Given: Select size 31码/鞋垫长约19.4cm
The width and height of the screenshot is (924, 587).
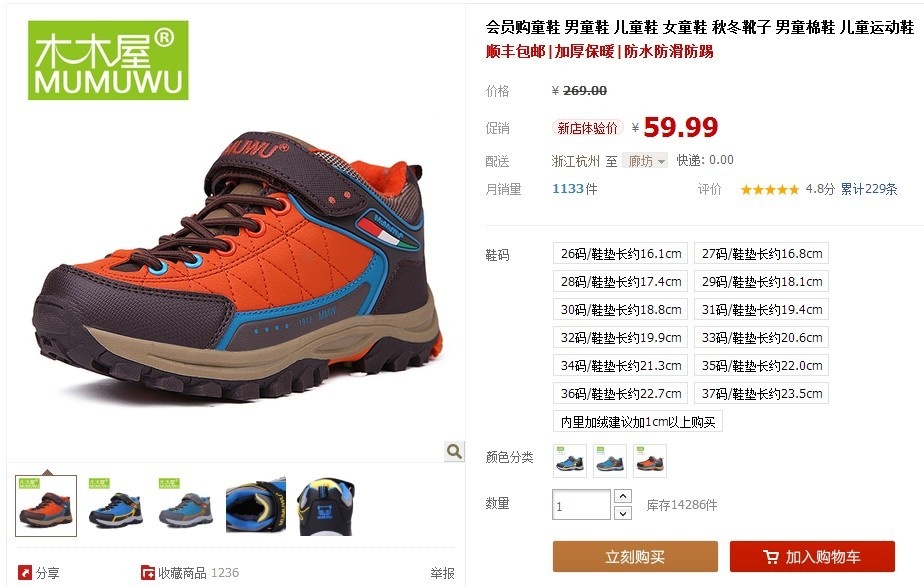Looking at the screenshot, I should (761, 309).
